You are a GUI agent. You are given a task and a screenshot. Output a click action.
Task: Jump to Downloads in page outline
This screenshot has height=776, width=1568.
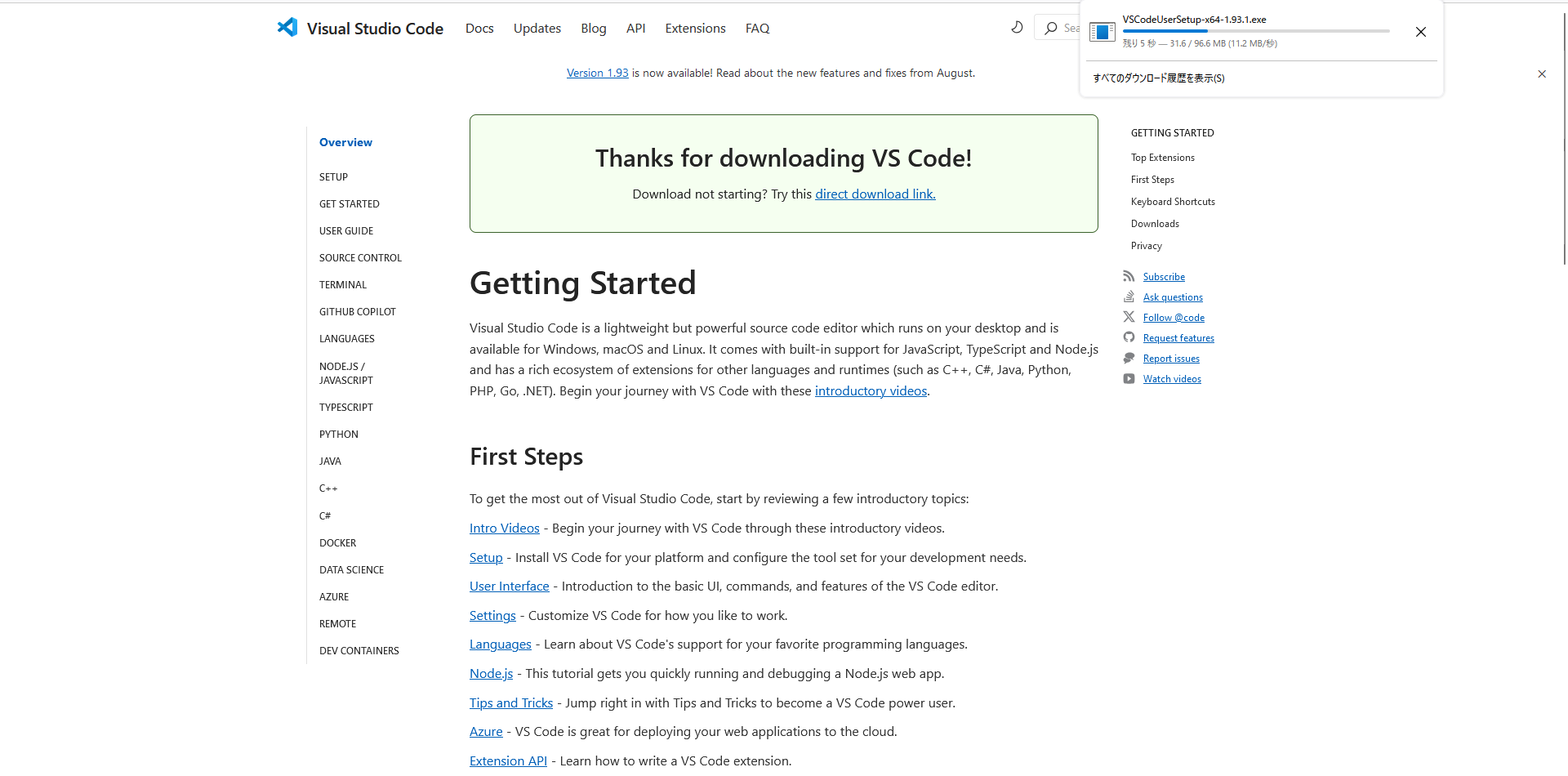[1155, 223]
